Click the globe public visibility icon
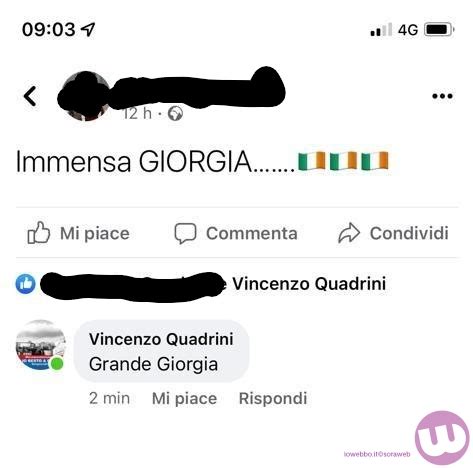This screenshot has width=473, height=468. pyautogui.click(x=175, y=114)
